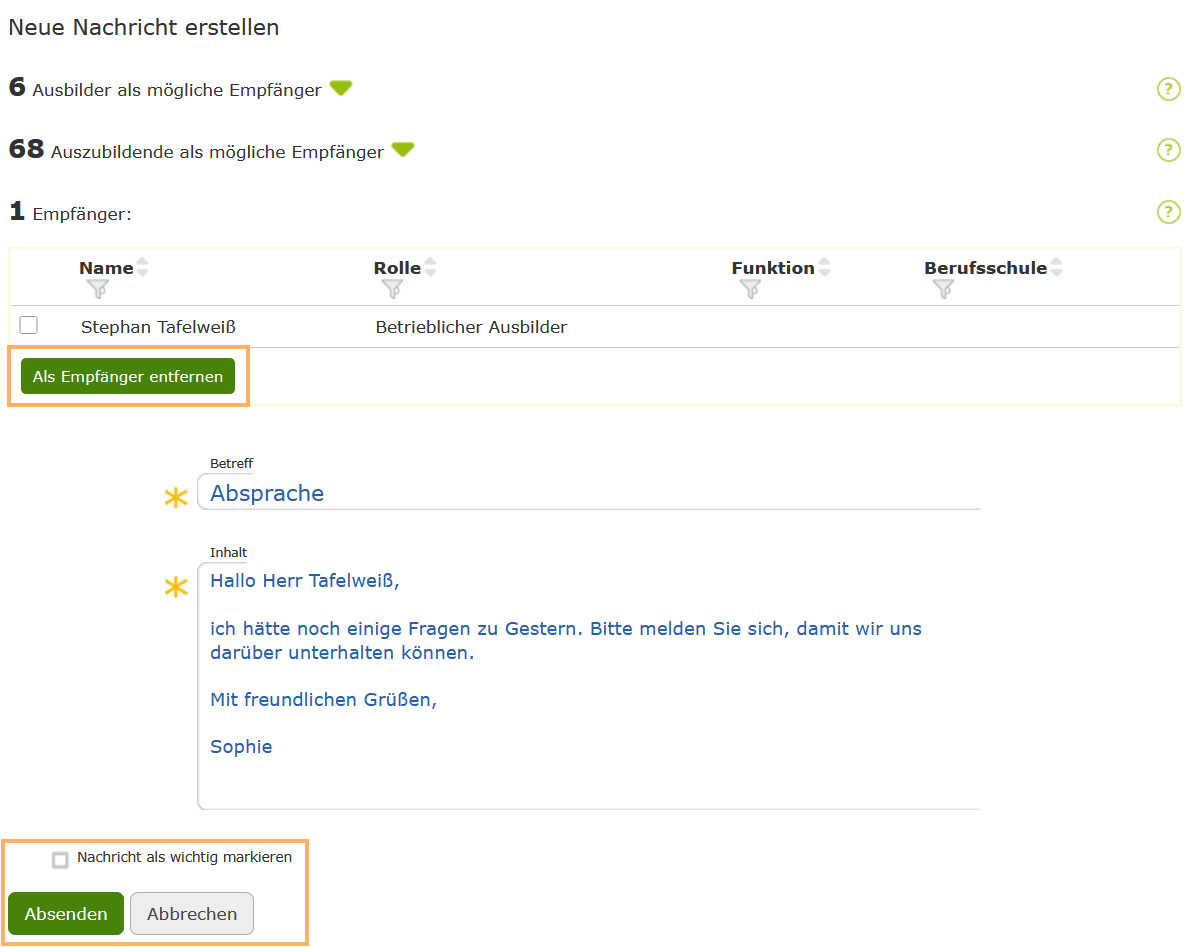Open the filter for the Funktion column
Image resolution: width=1197 pixels, height=947 pixels.
point(750,288)
